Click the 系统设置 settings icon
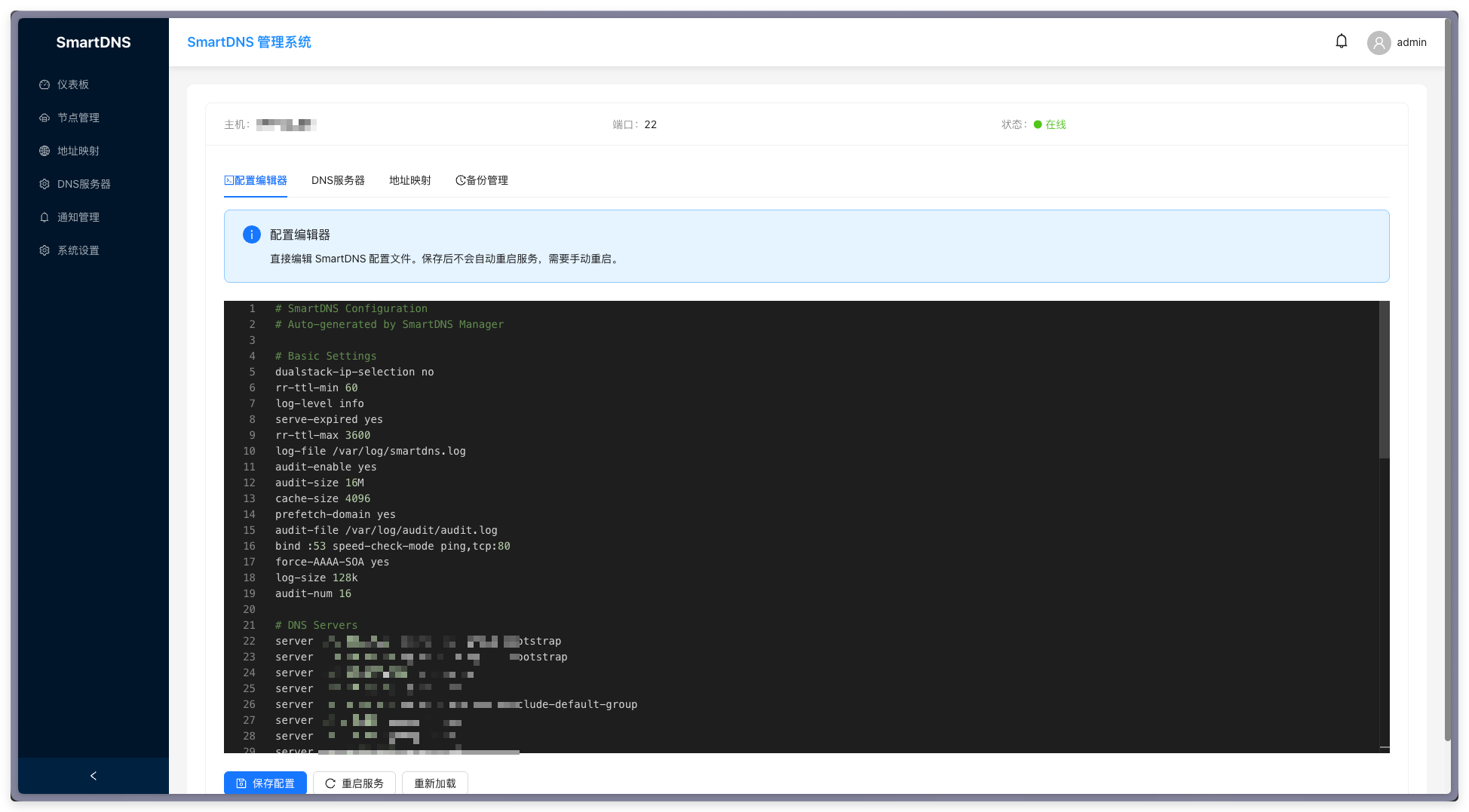1469x812 pixels. (x=44, y=250)
